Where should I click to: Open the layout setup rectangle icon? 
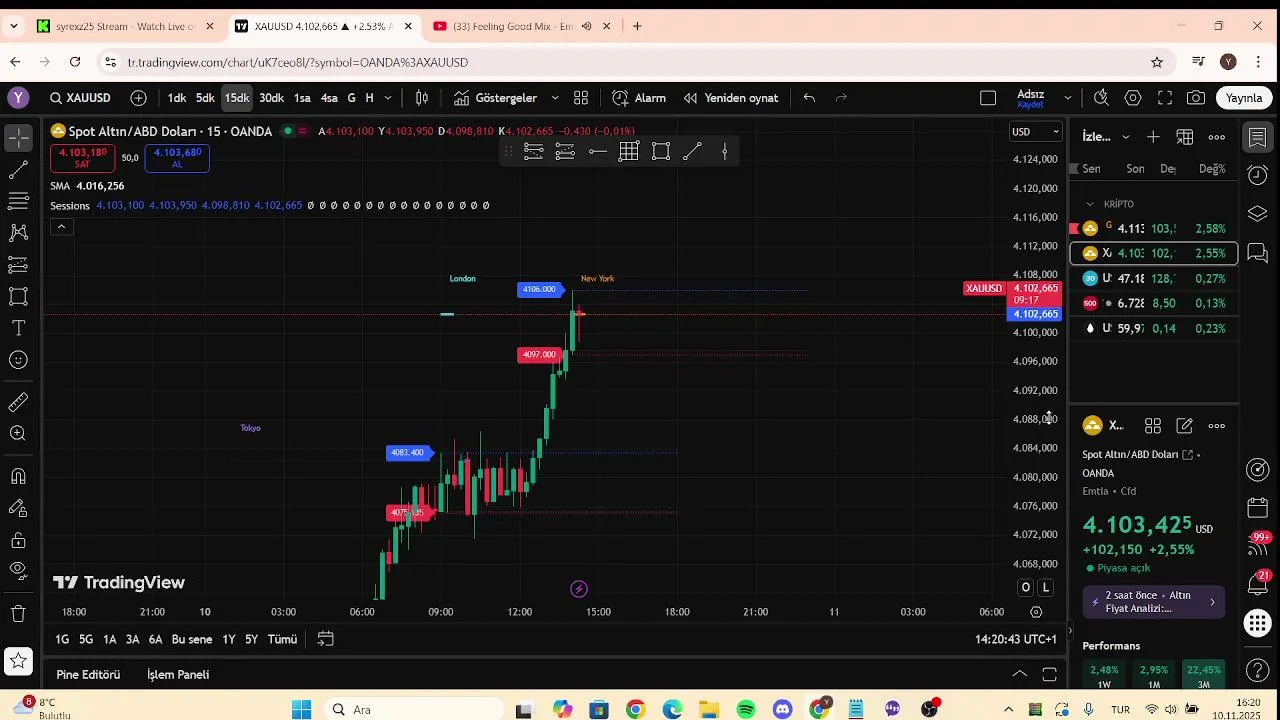pyautogui.click(x=988, y=98)
